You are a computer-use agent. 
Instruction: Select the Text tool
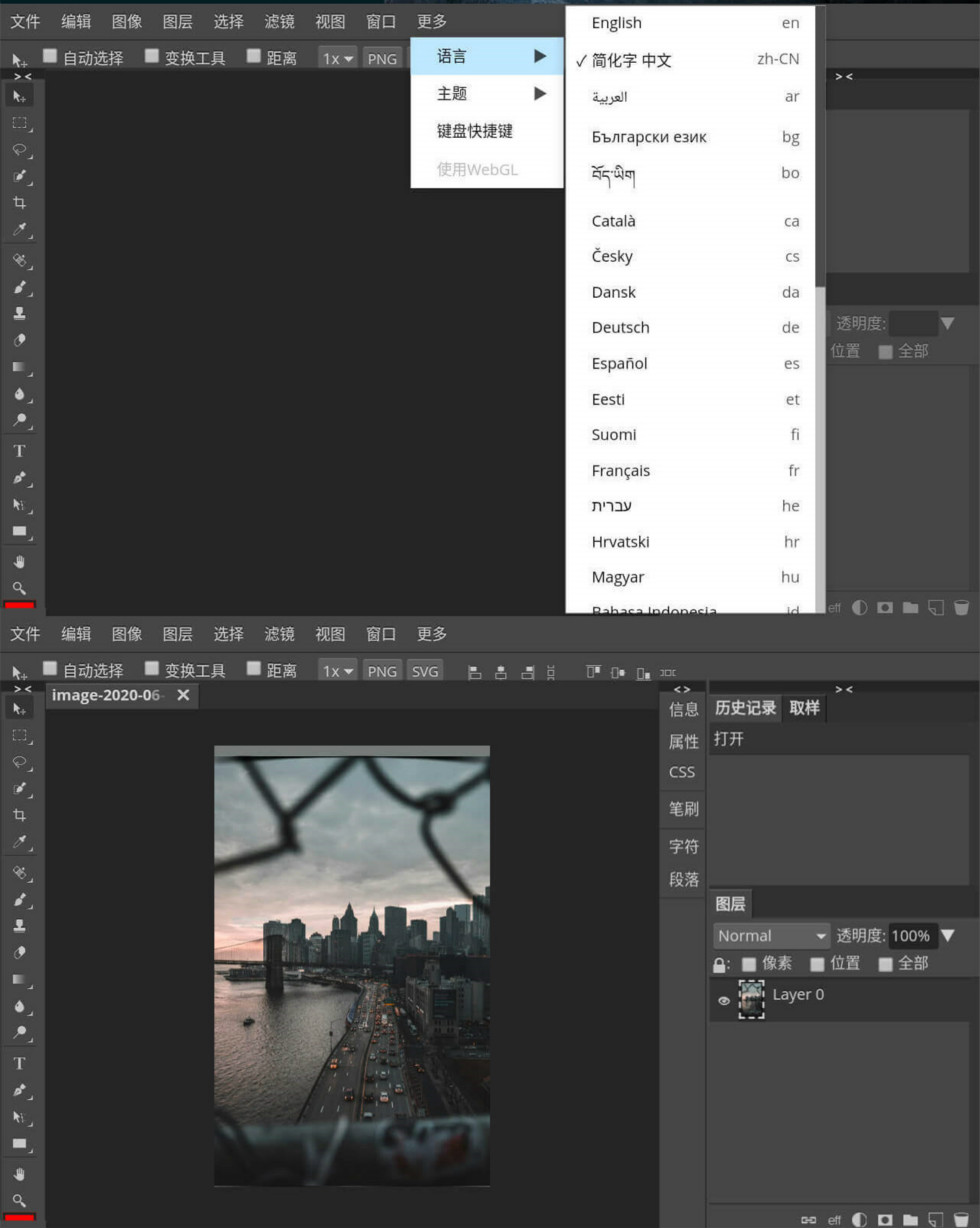coord(20,449)
